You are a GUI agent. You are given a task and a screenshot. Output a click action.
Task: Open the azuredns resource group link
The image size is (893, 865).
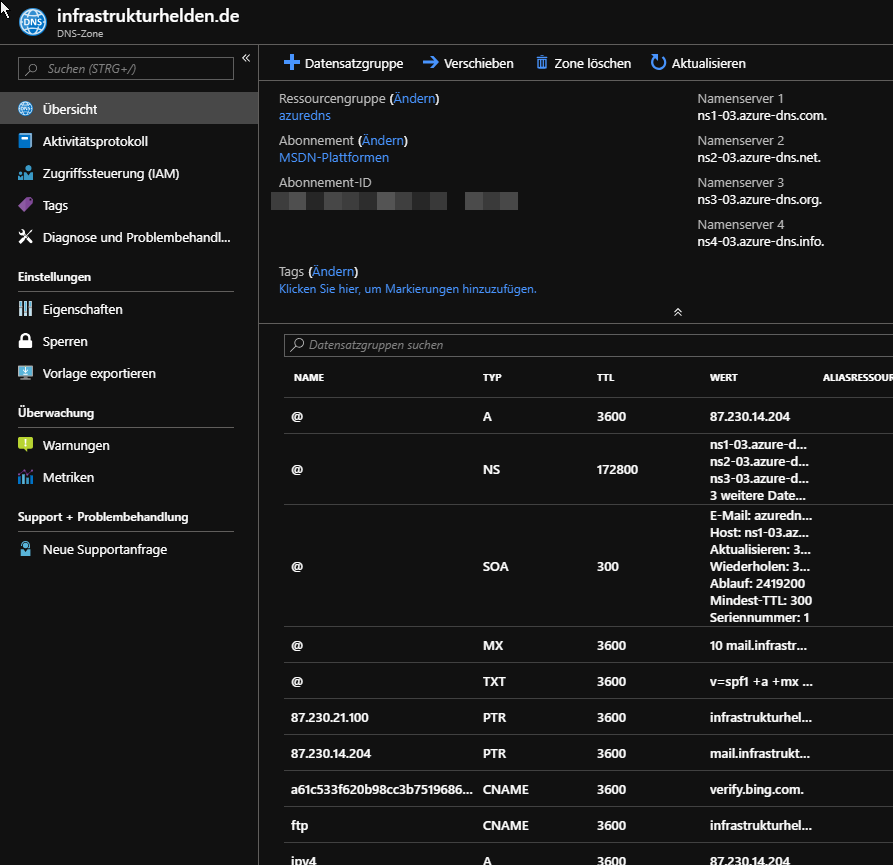(x=305, y=115)
